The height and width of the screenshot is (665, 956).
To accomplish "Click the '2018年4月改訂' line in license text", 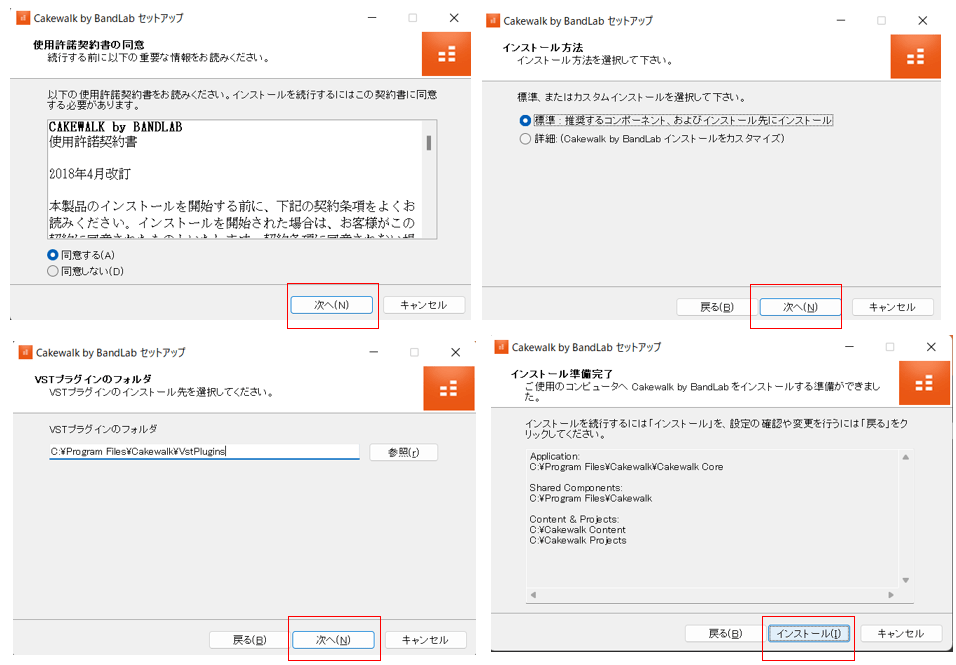I will [90, 174].
